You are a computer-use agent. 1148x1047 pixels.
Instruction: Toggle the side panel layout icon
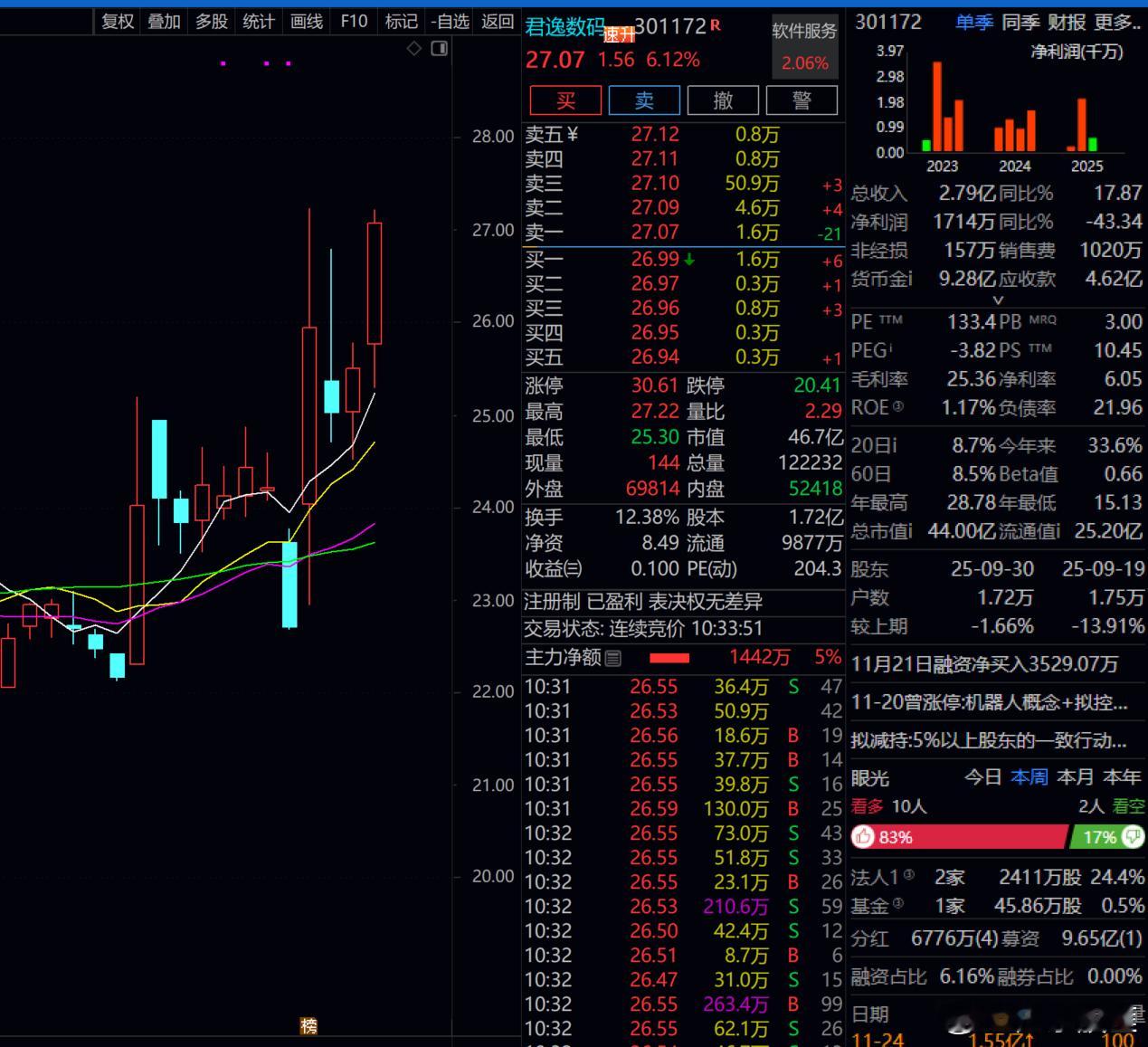440,49
